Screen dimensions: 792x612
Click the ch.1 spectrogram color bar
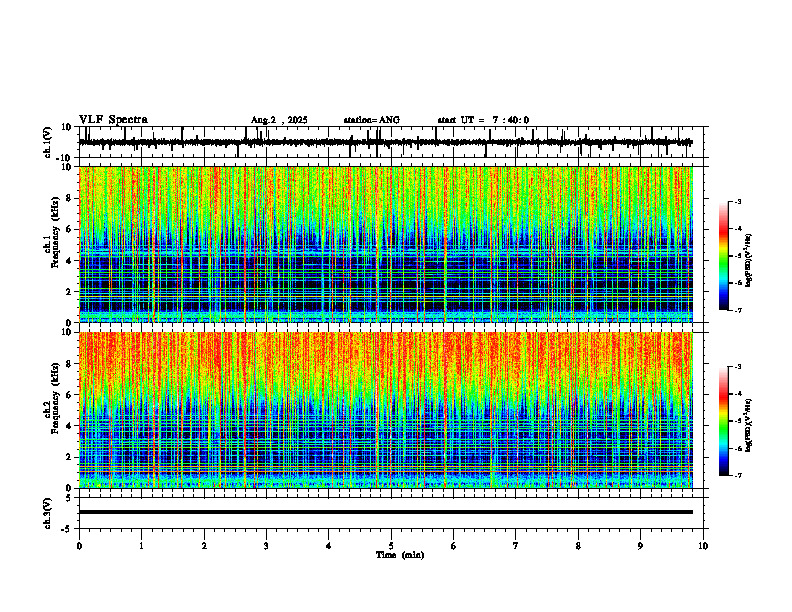[723, 256]
